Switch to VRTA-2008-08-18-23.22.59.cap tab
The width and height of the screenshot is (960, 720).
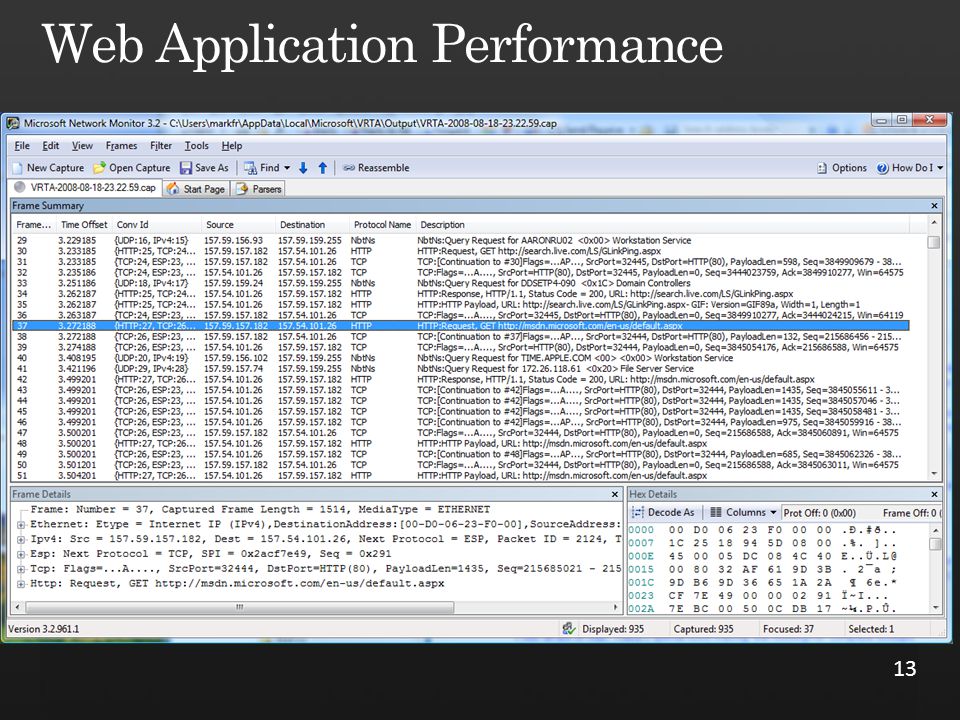(86, 187)
